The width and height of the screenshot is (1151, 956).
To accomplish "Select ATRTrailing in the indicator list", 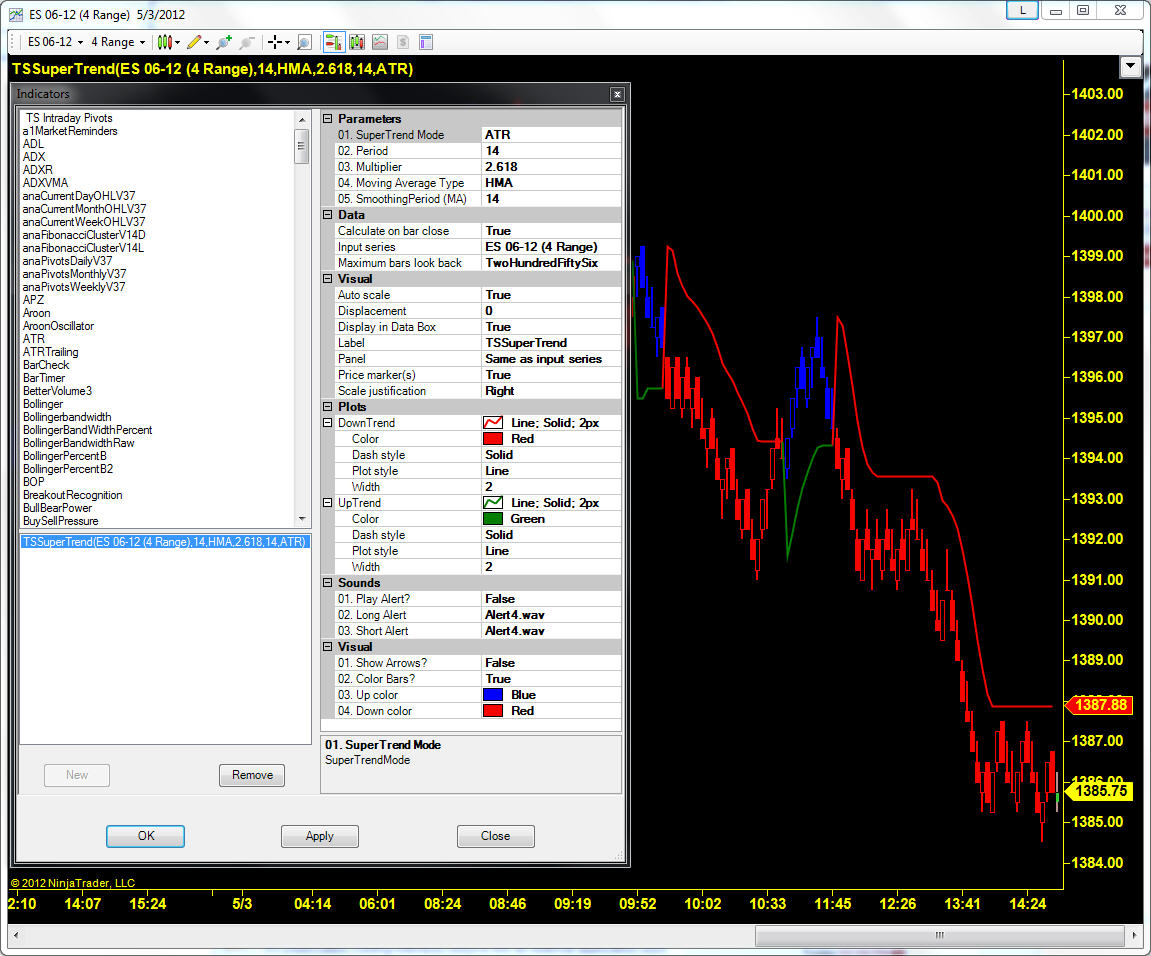I will (x=51, y=352).
